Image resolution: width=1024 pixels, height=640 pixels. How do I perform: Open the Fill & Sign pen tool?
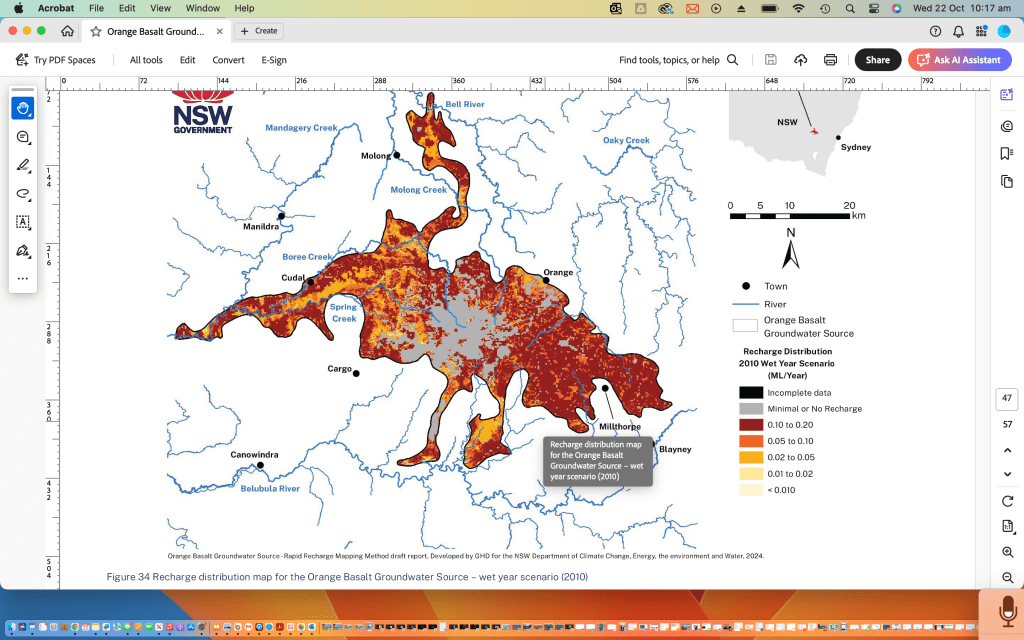pos(22,250)
